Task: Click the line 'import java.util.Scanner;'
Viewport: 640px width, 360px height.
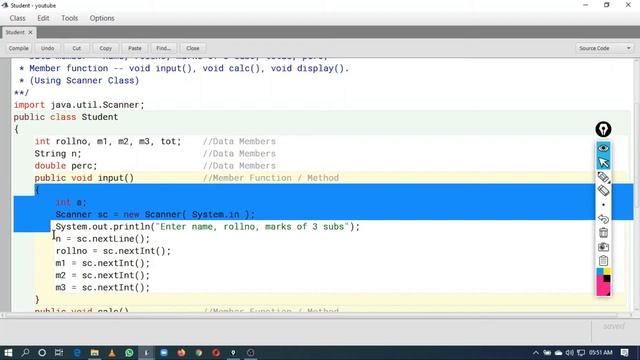Action: [x=79, y=105]
